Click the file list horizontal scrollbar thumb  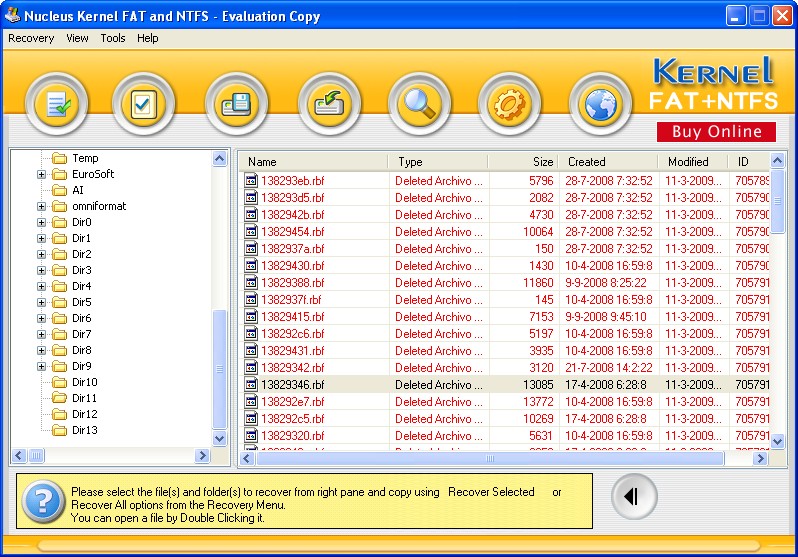coord(490,458)
